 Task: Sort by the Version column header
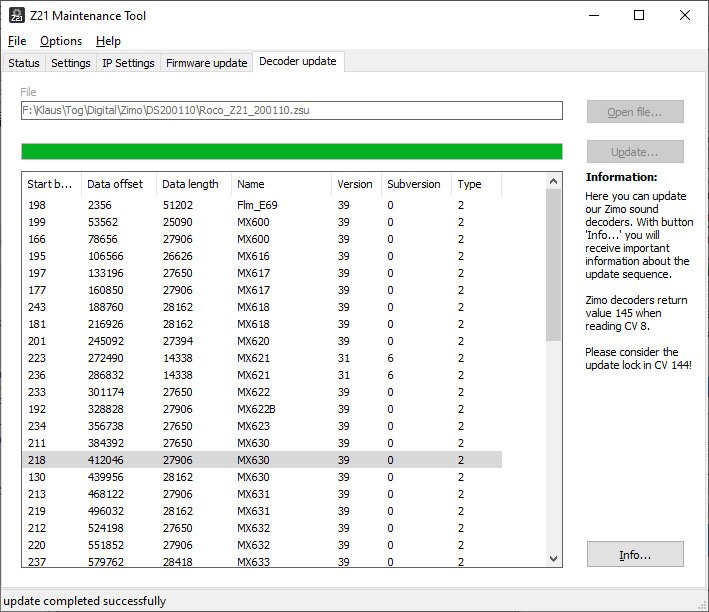point(356,184)
